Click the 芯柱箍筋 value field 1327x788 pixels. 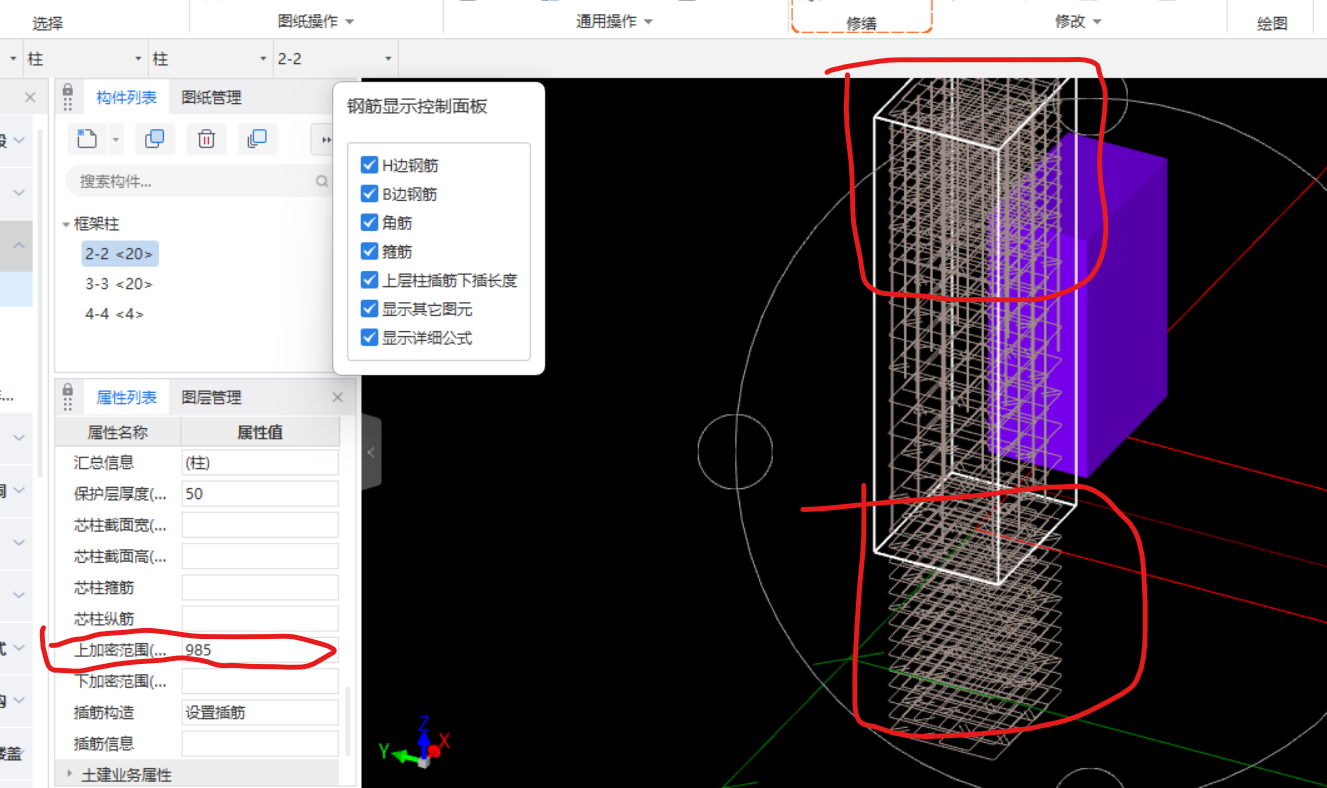click(x=260, y=587)
